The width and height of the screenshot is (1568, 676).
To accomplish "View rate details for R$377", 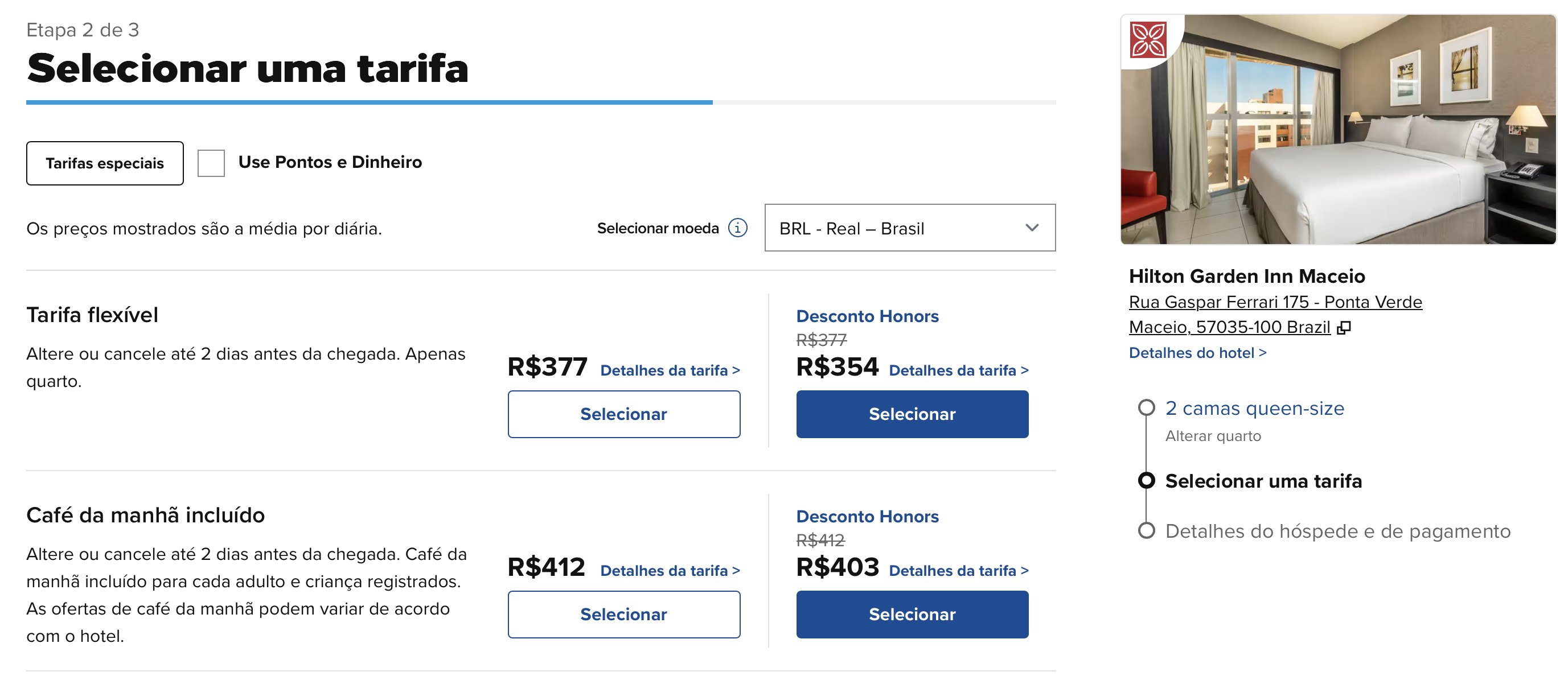I will point(670,370).
